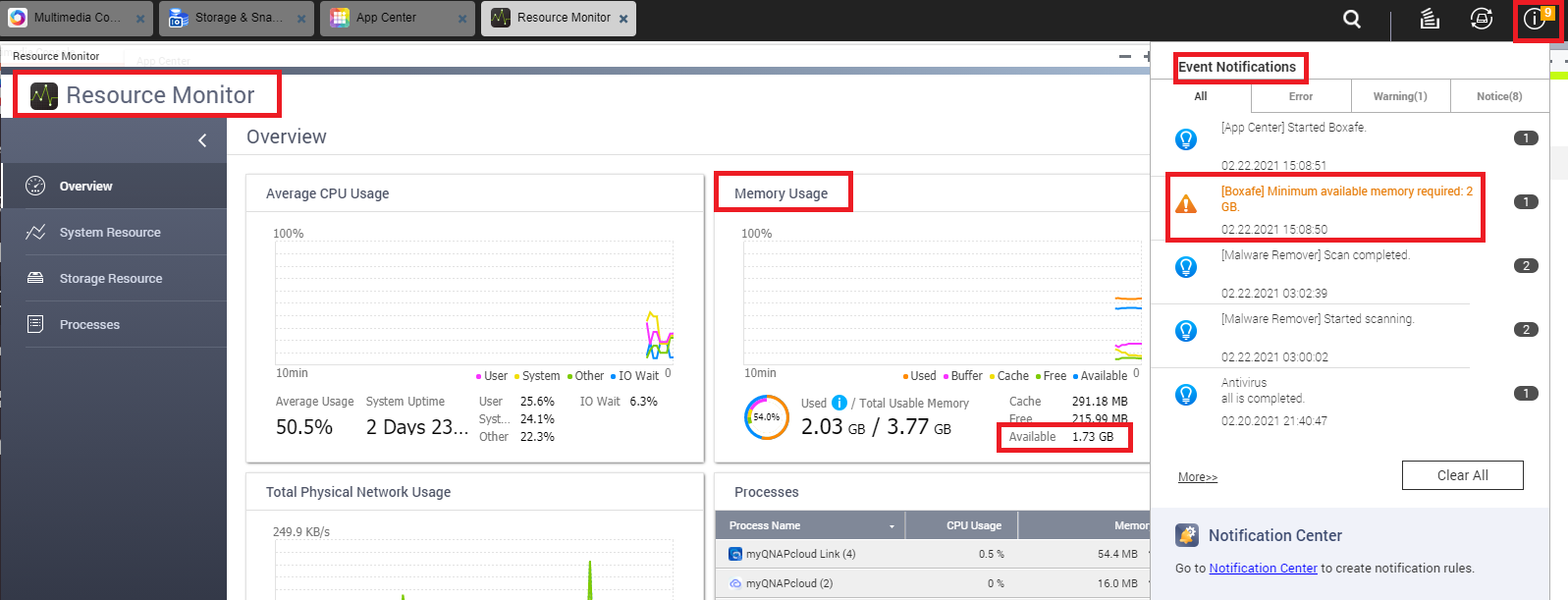Toggle the IO Wait legend in CPU chart
Screen dimensions: 1568x600
[x=635, y=376]
